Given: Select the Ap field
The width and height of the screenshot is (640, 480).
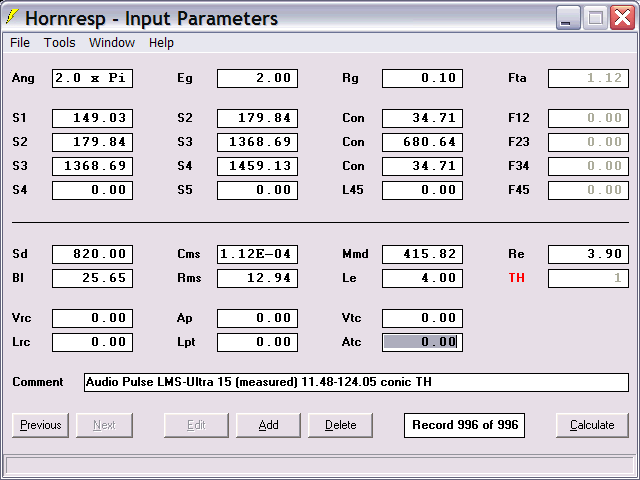Looking at the screenshot, I should [x=258, y=318].
